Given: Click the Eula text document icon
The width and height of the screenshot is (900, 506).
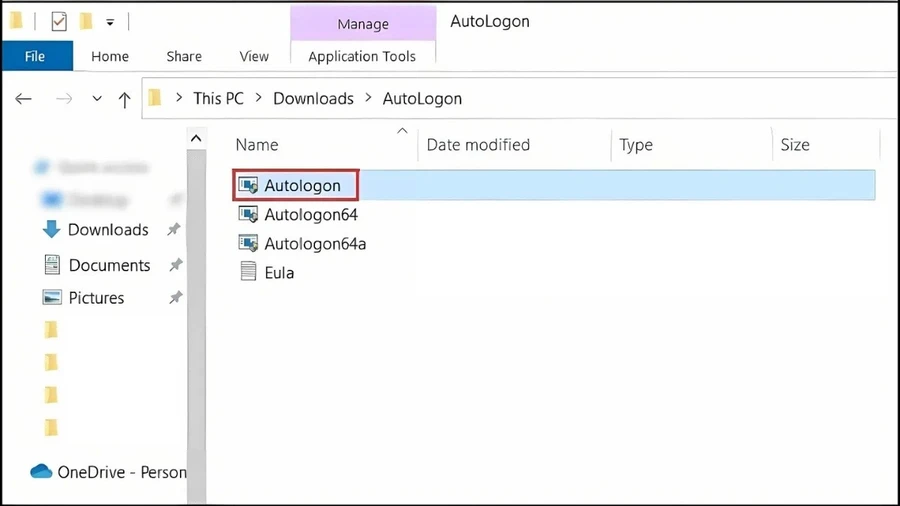Looking at the screenshot, I should (248, 271).
